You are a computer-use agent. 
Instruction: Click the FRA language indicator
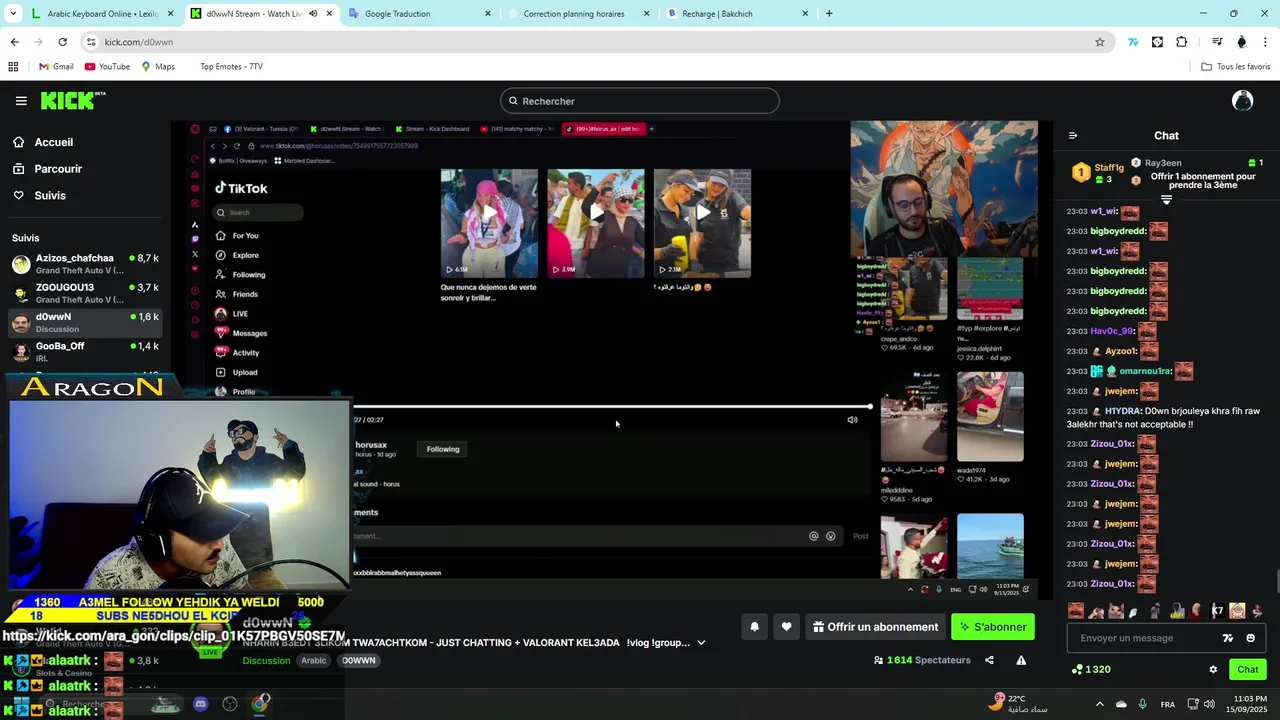pyautogui.click(x=1167, y=704)
